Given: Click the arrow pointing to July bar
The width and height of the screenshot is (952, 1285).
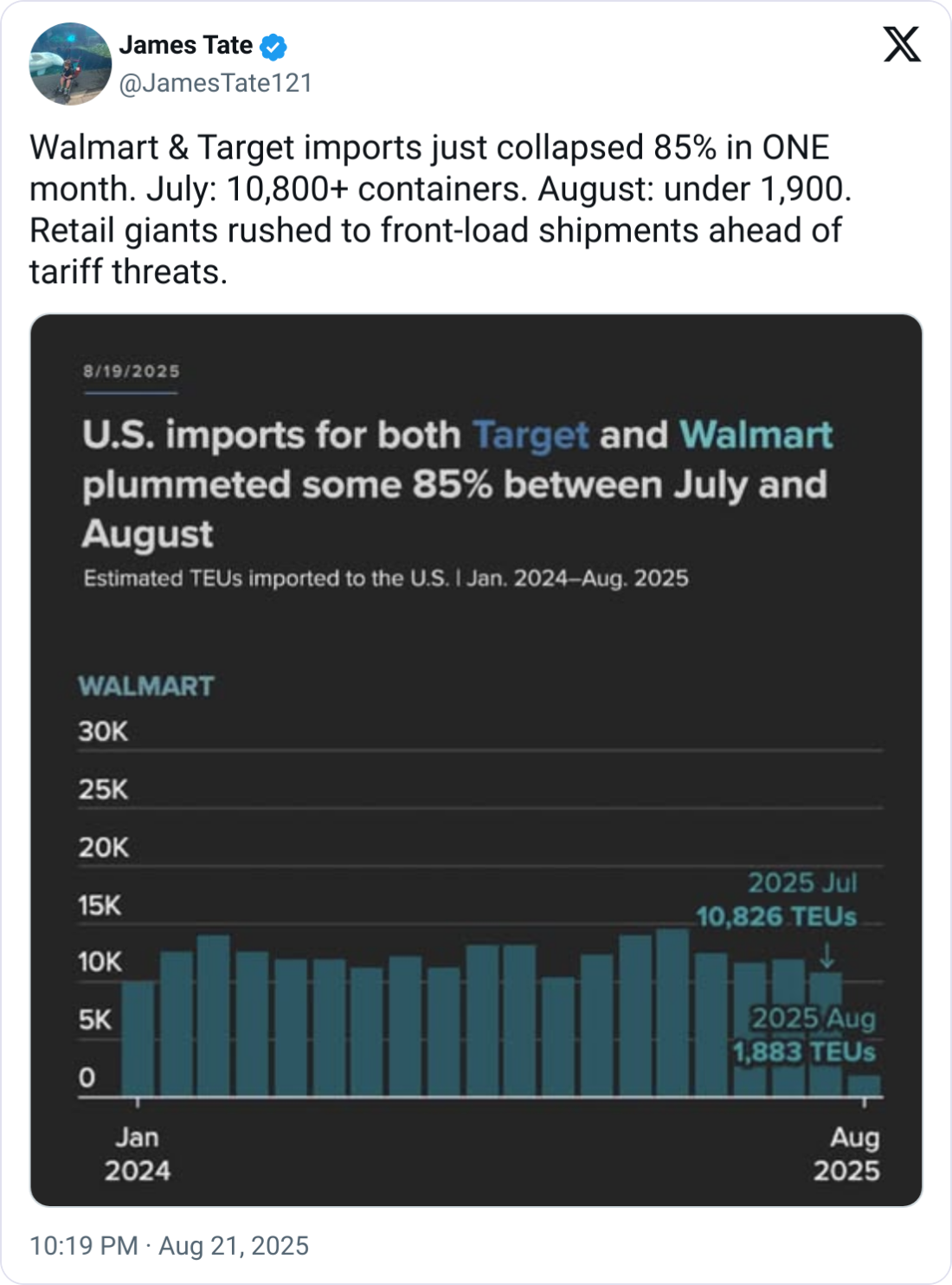Looking at the screenshot, I should [x=827, y=956].
